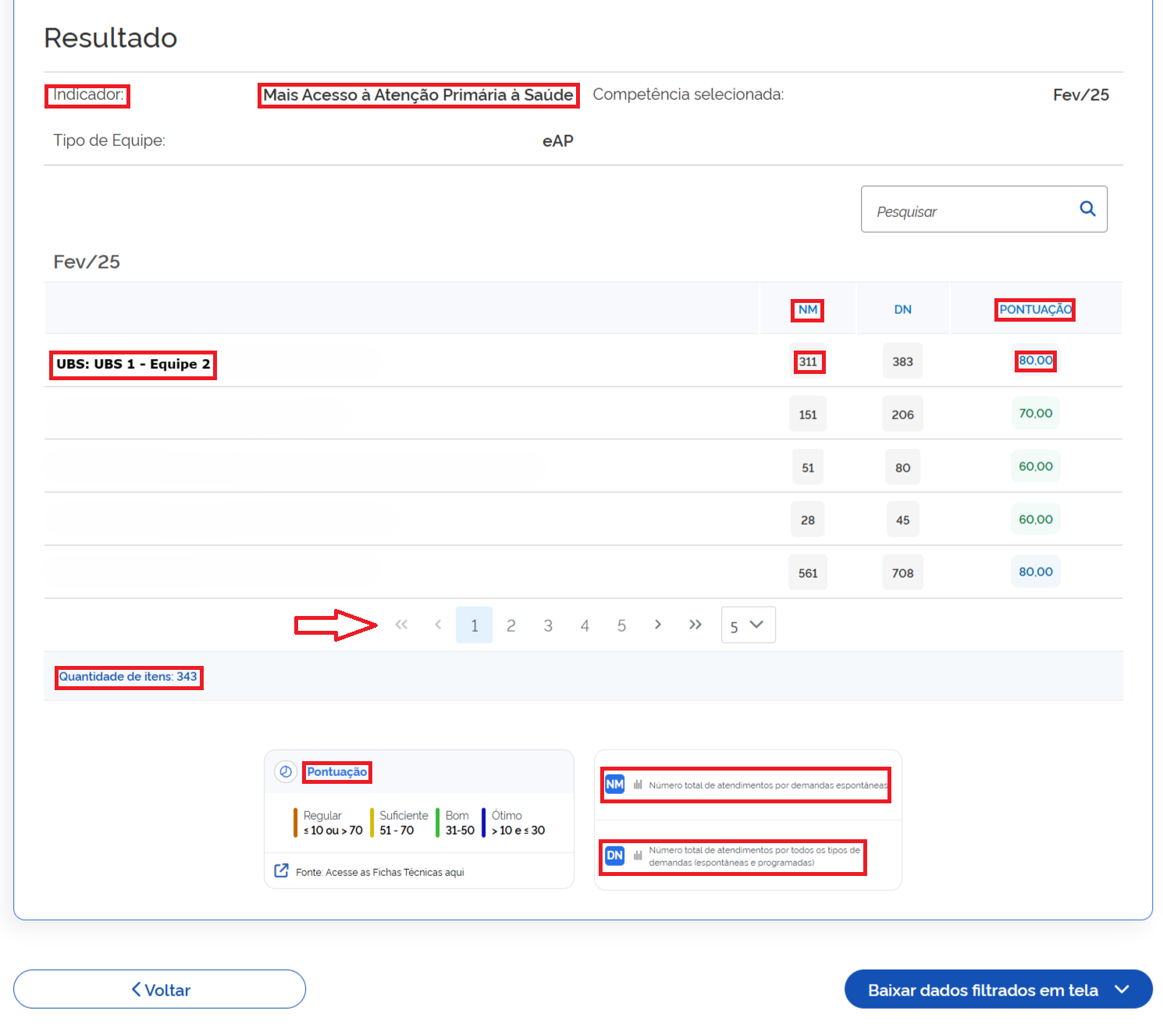Click the chart icon next to NM legend
1163x1036 pixels.
click(638, 785)
